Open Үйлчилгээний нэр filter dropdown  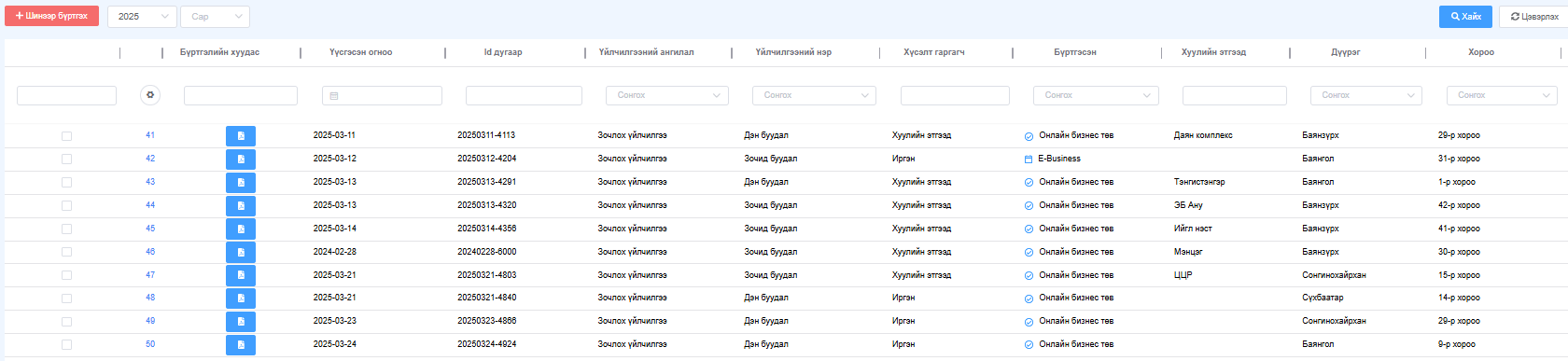click(x=814, y=95)
